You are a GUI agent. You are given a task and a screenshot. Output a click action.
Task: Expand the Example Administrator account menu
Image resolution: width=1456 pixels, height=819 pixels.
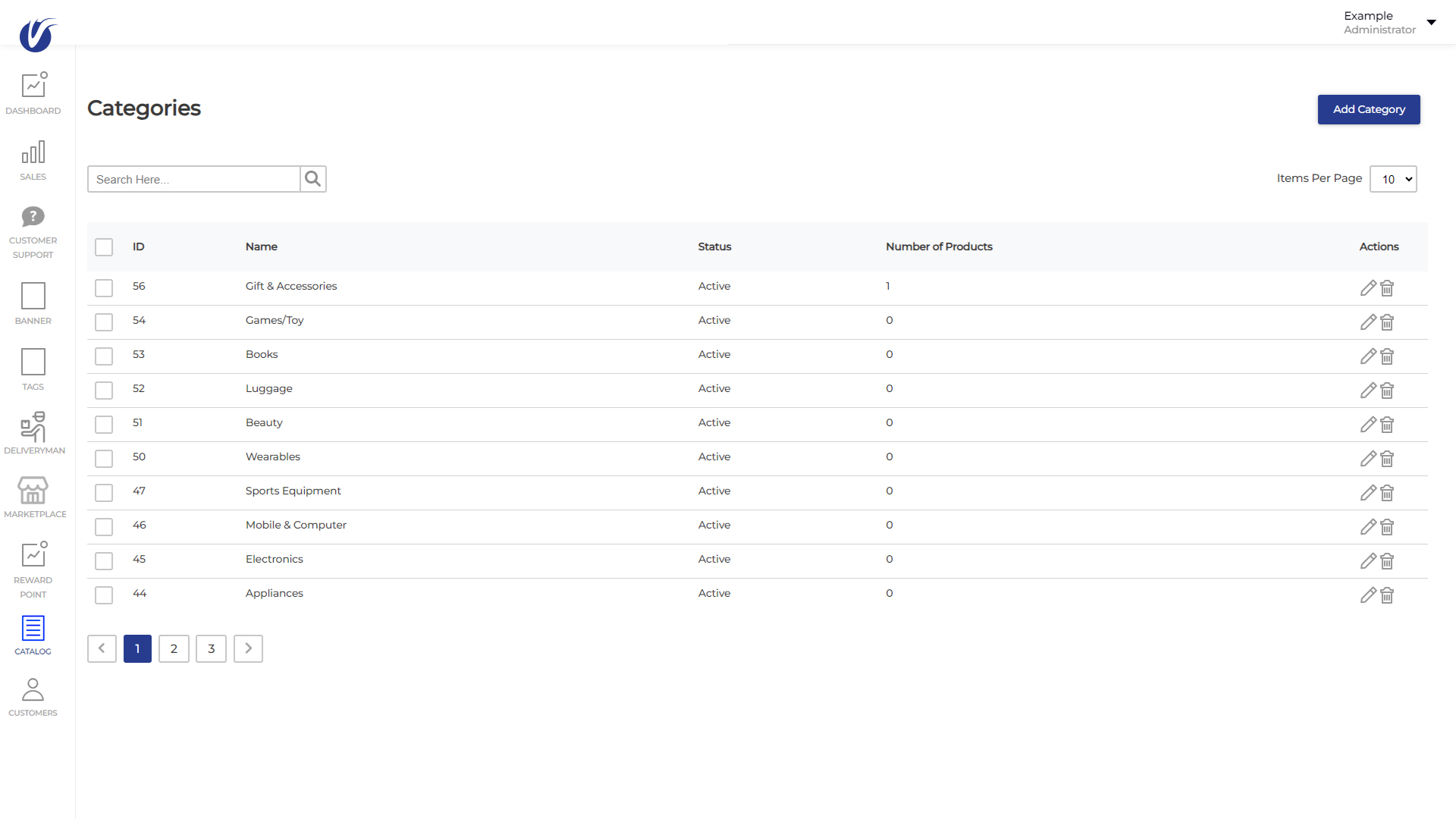coord(1431,22)
